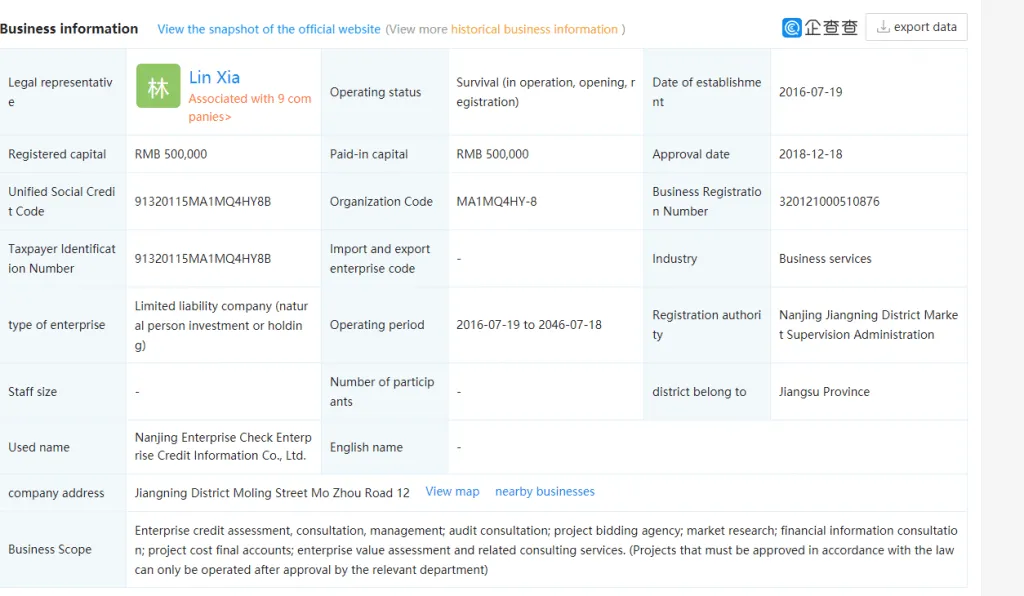Click the company address text
This screenshot has width=1024, height=596.
click(x=272, y=493)
